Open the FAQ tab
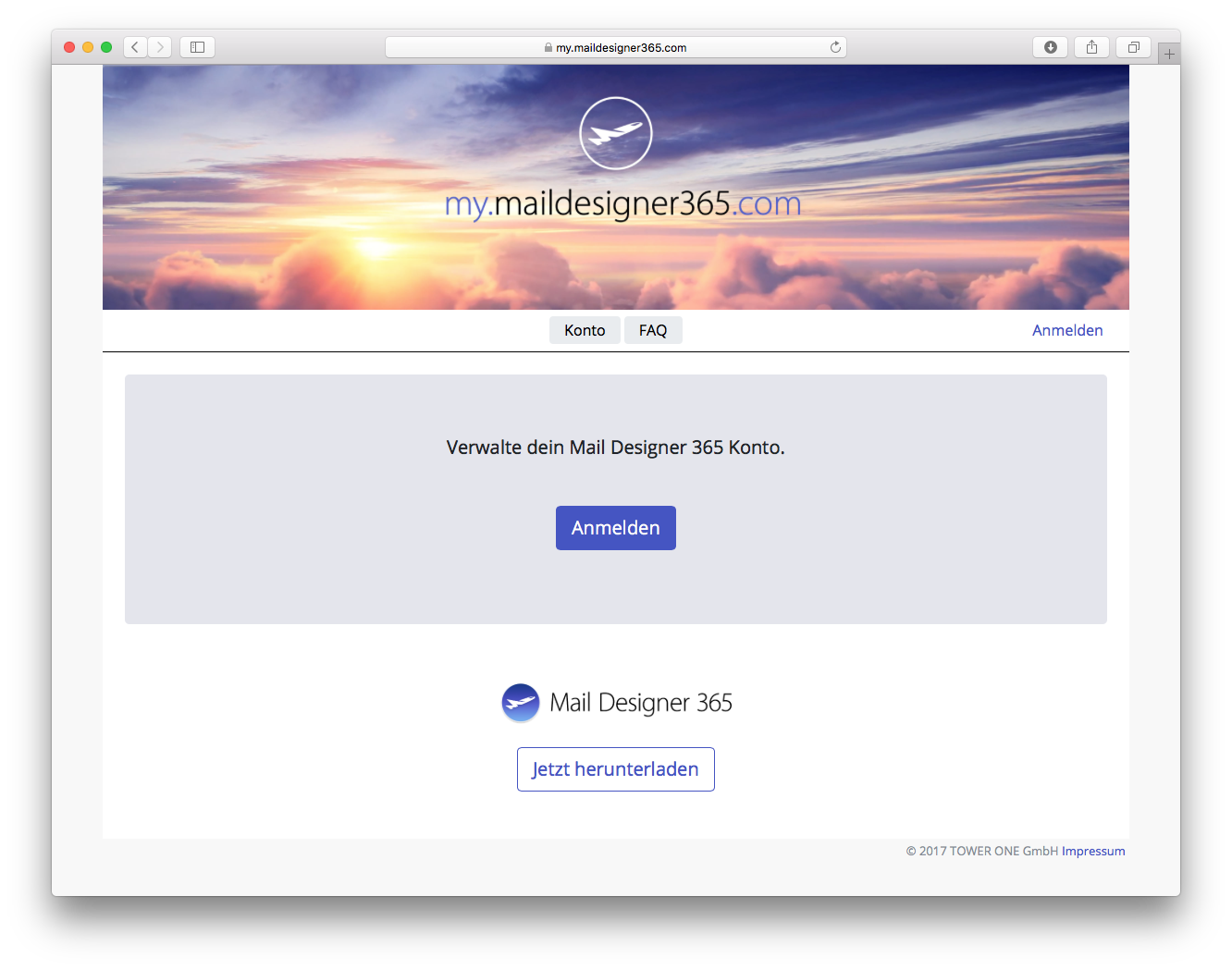Image resolution: width=1232 pixels, height=970 pixels. 653,330
